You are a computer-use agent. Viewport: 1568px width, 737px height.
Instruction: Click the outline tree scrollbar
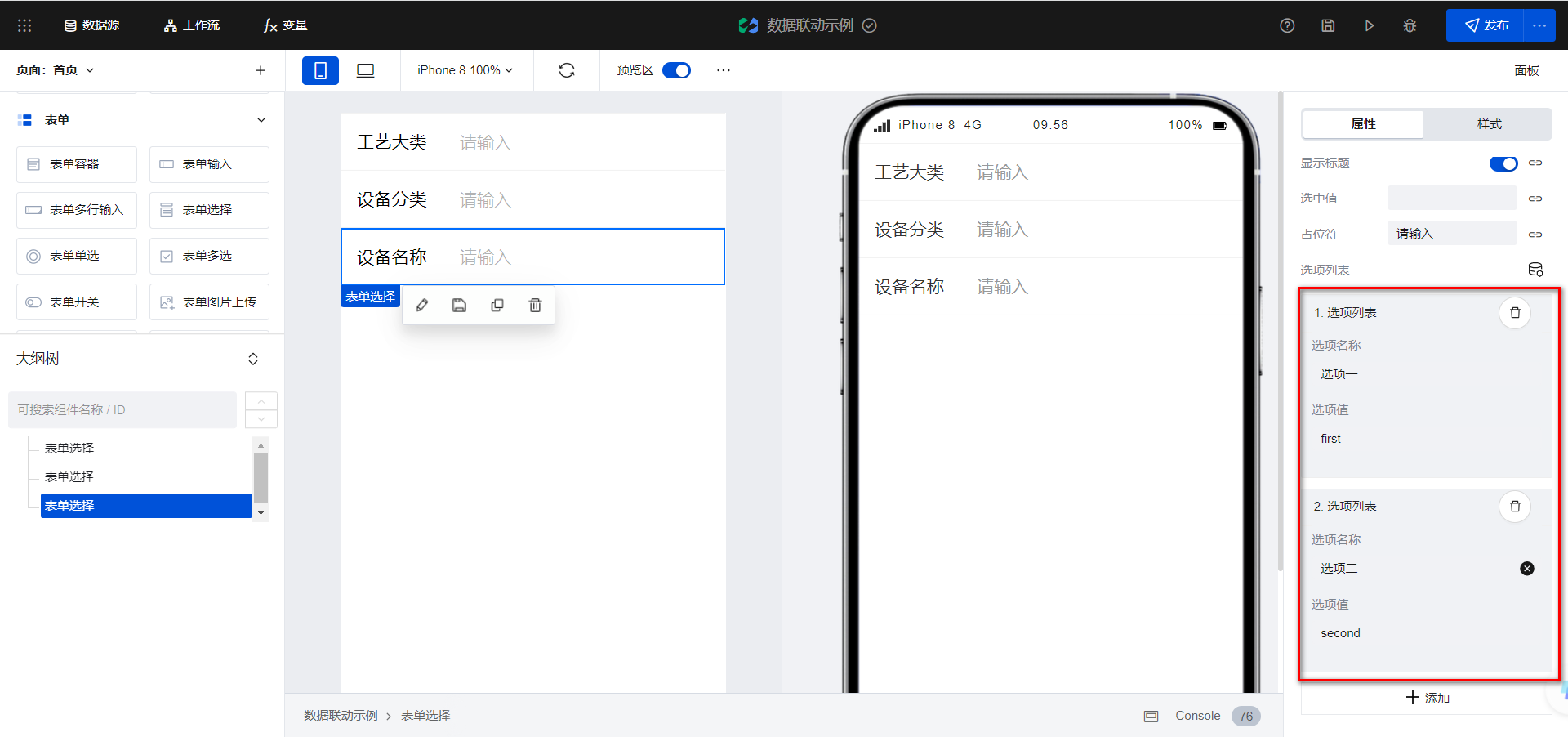[261, 478]
